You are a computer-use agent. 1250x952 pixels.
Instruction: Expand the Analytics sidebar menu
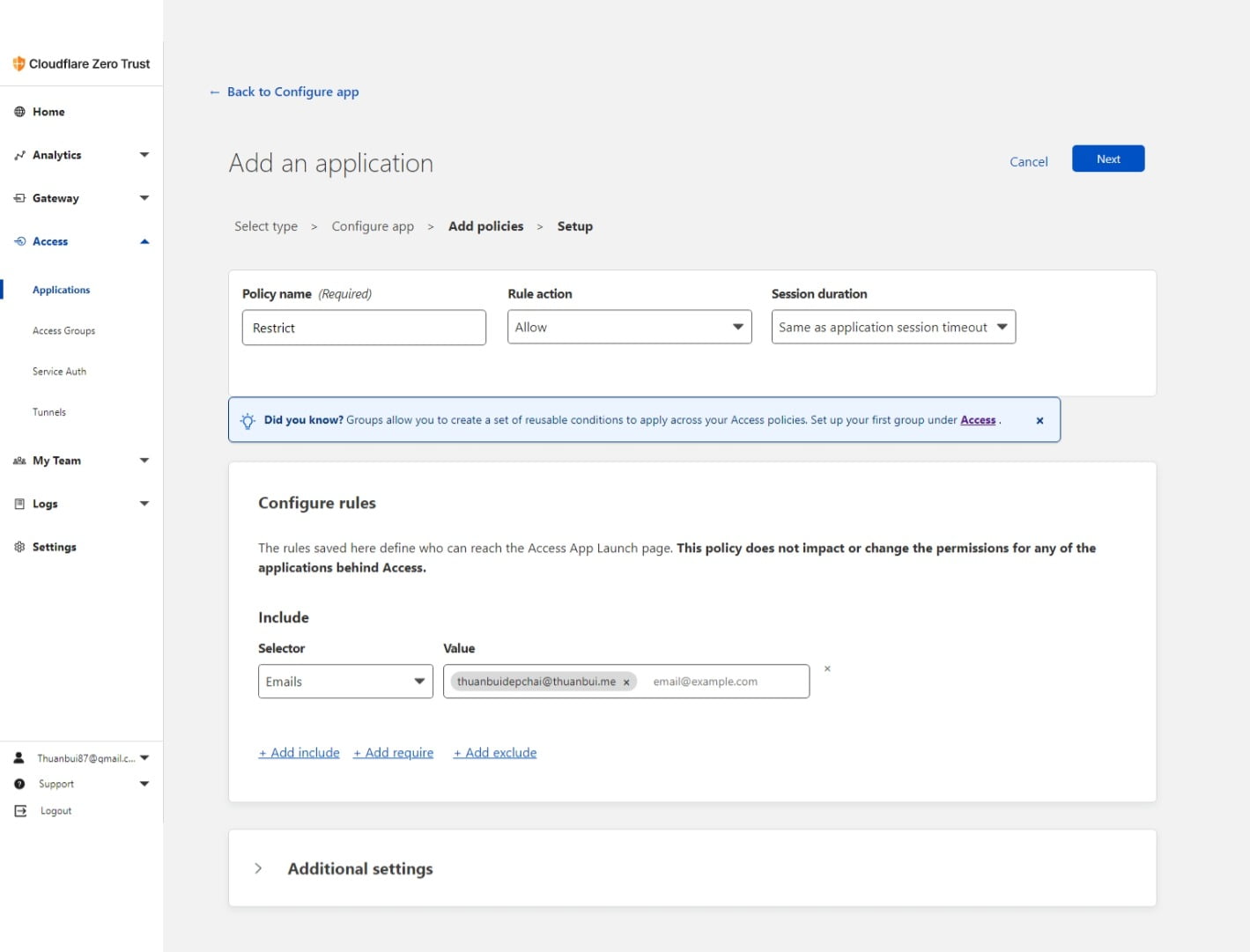(144, 155)
